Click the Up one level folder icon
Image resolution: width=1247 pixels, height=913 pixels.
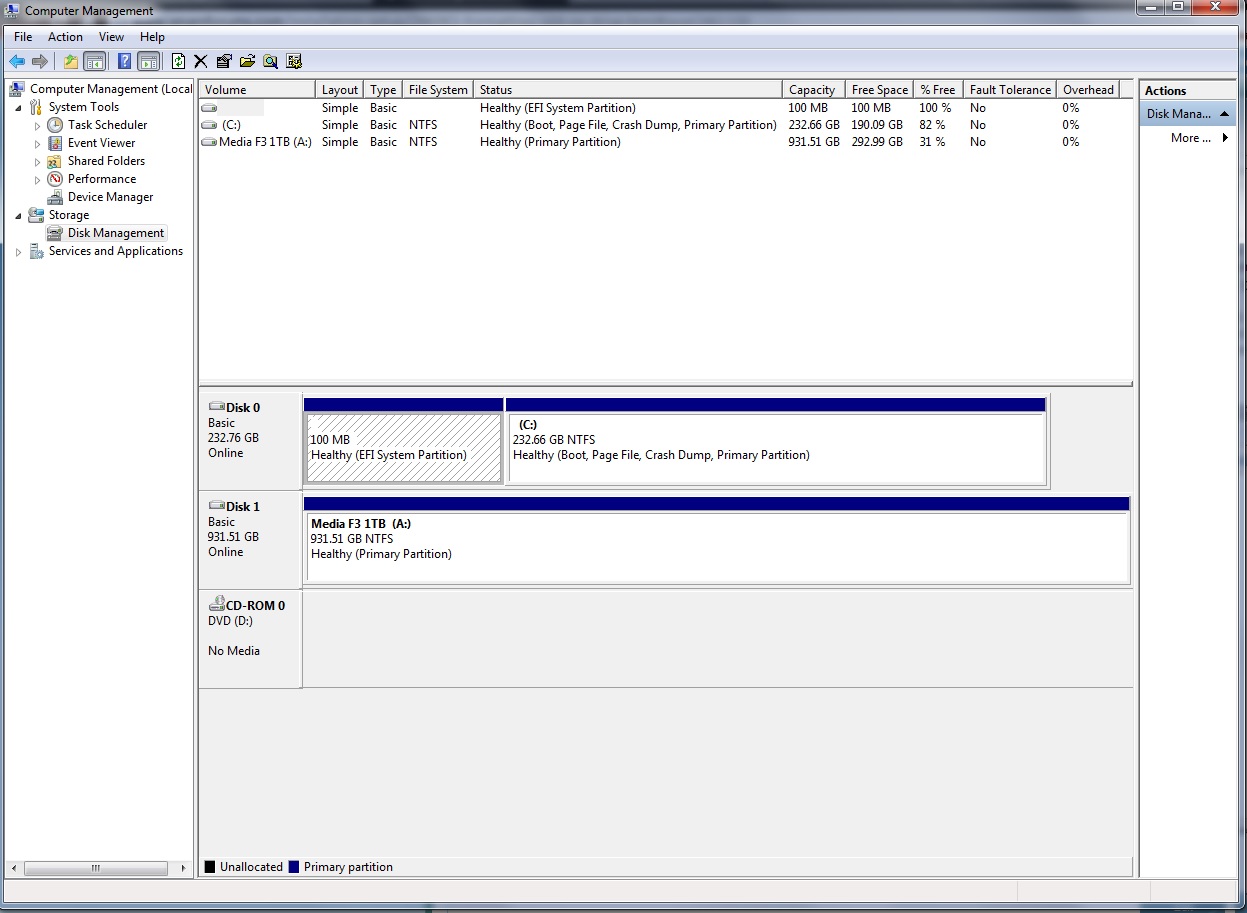[x=71, y=61]
